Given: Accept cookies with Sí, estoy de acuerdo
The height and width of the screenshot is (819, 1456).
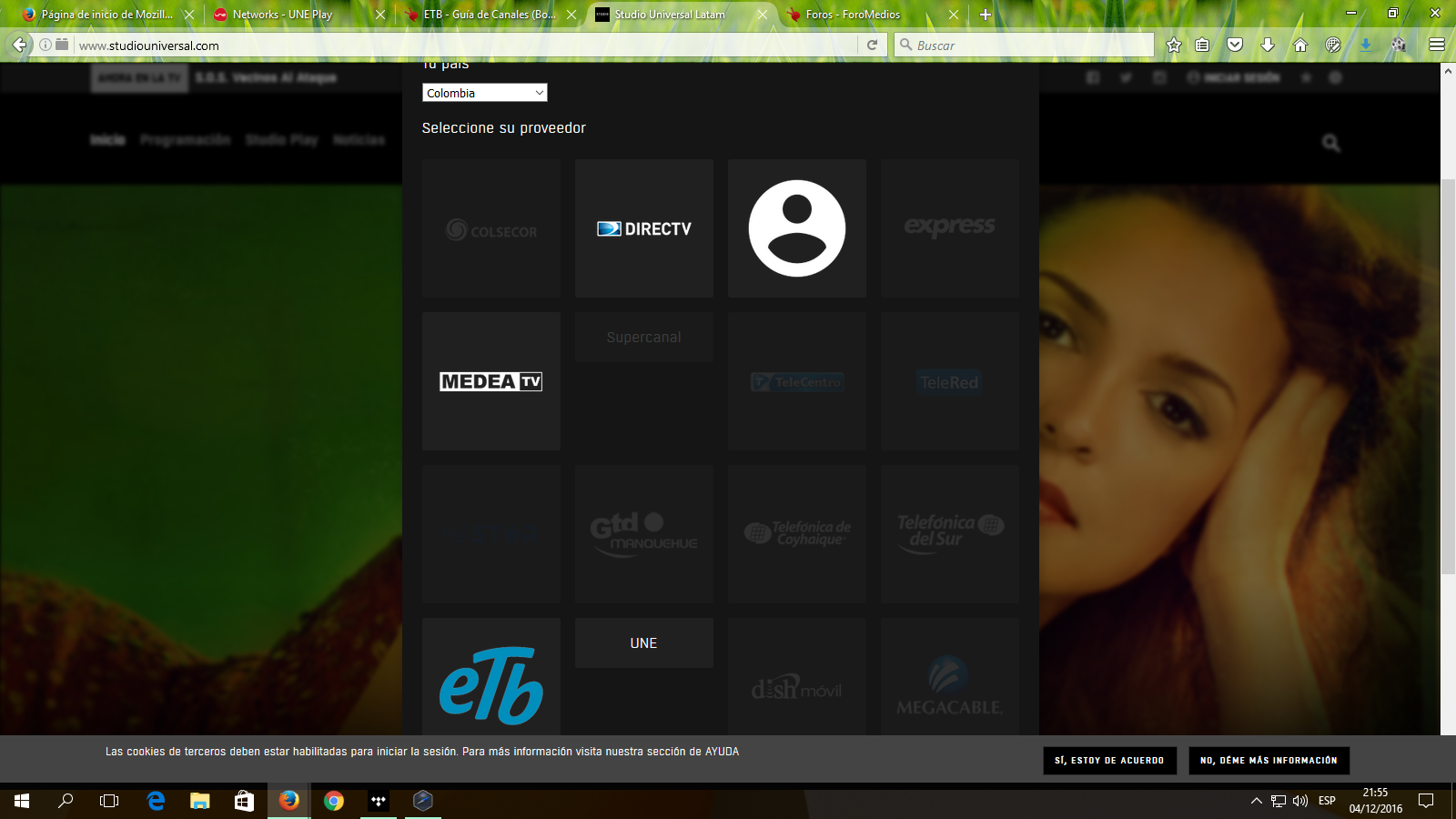Looking at the screenshot, I should [x=1109, y=761].
